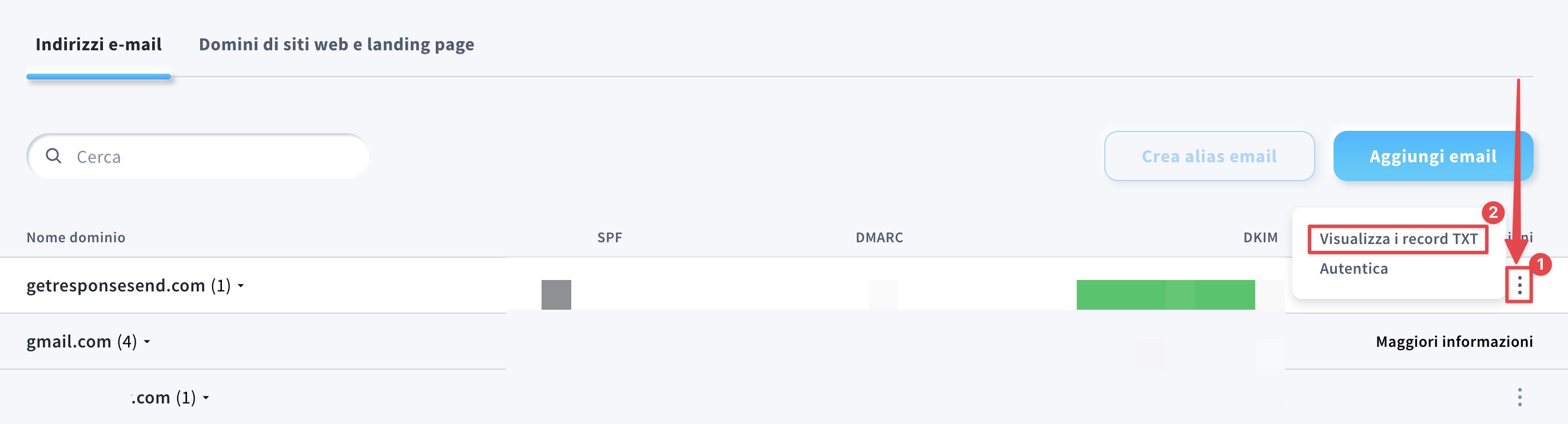The image size is (1568, 424).
Task: Focus the 'Cerca' search field
Action: tap(213, 157)
